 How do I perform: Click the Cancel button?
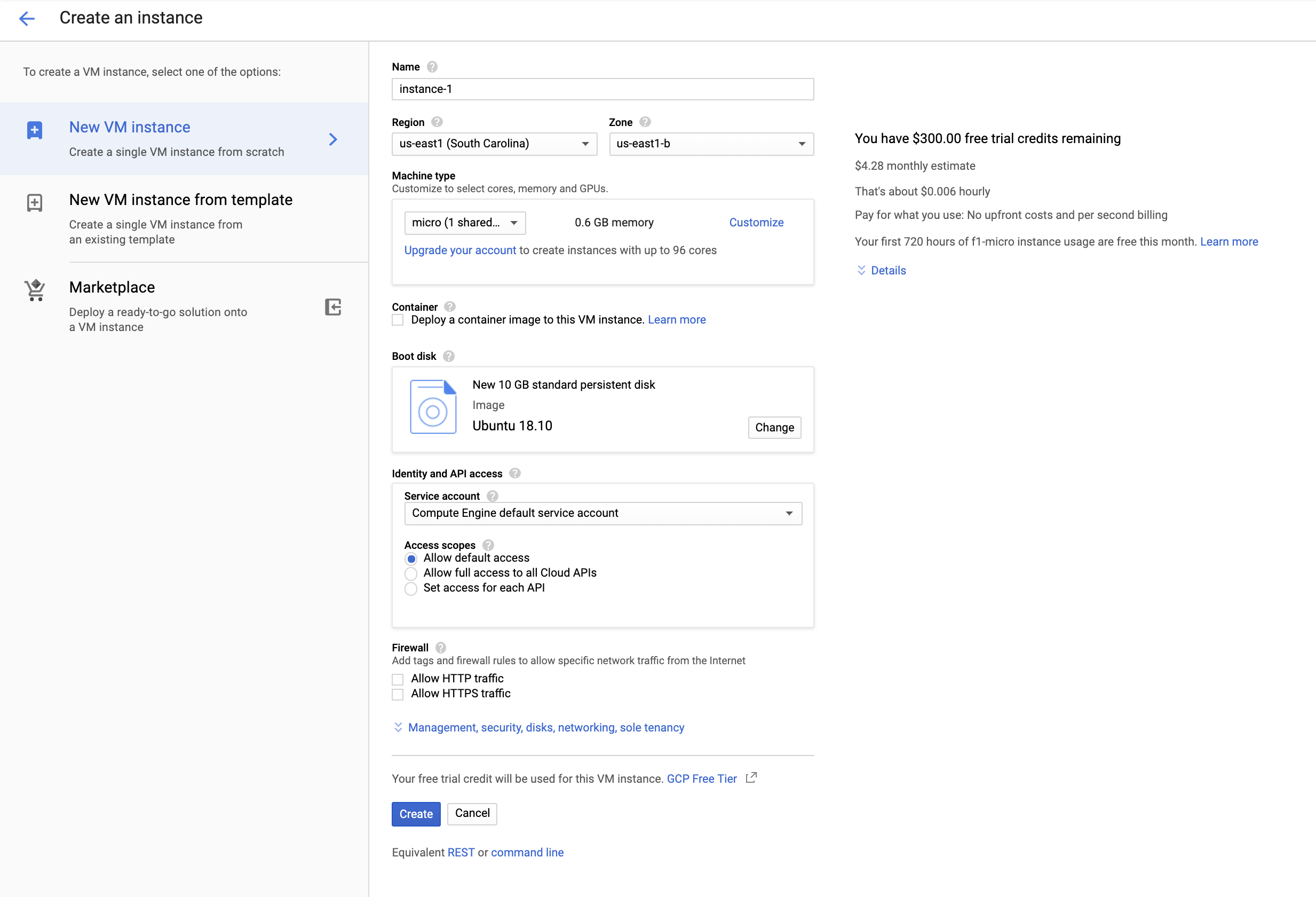pyautogui.click(x=472, y=813)
